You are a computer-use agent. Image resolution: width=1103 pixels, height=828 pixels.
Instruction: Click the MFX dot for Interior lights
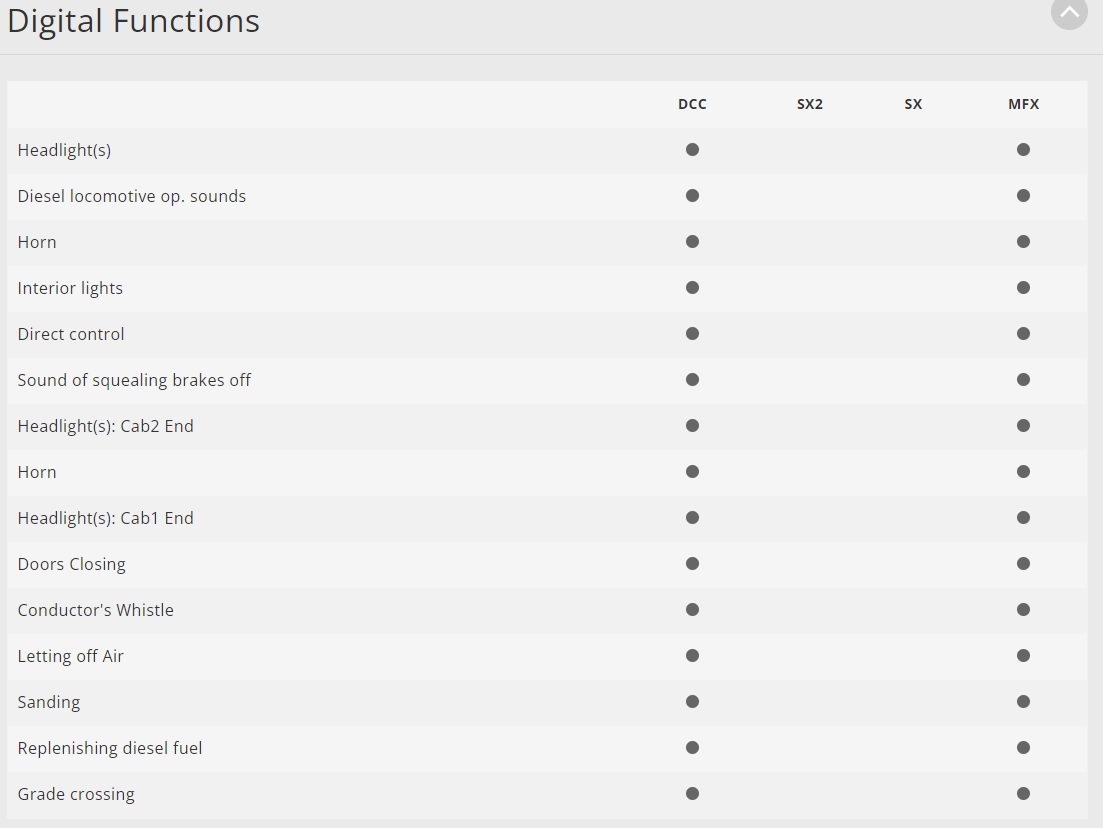point(1023,288)
